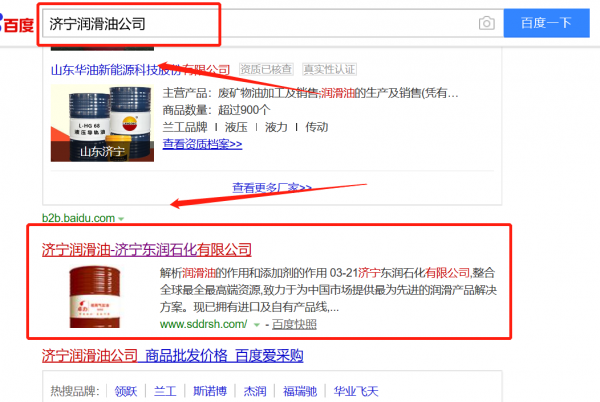
Task: Open the 山东济宁 oil barrels thumbnail
Action: [103, 123]
